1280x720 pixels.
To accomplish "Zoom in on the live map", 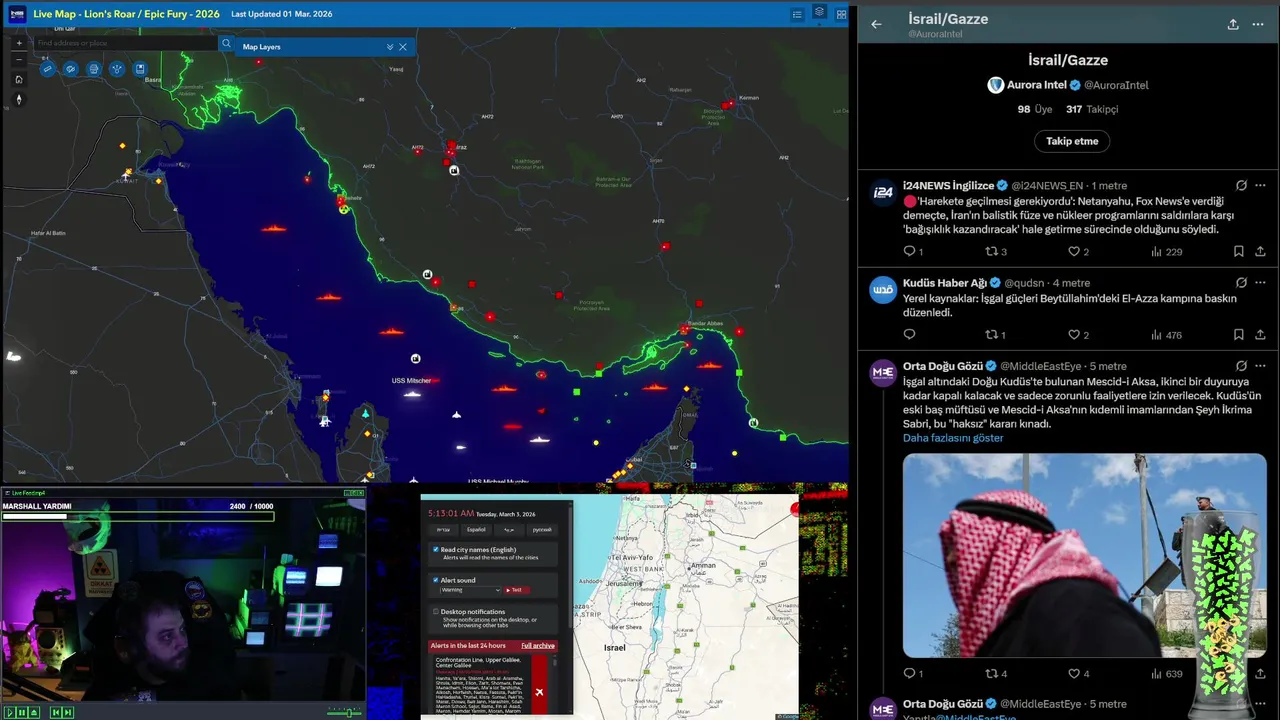I will point(18,43).
